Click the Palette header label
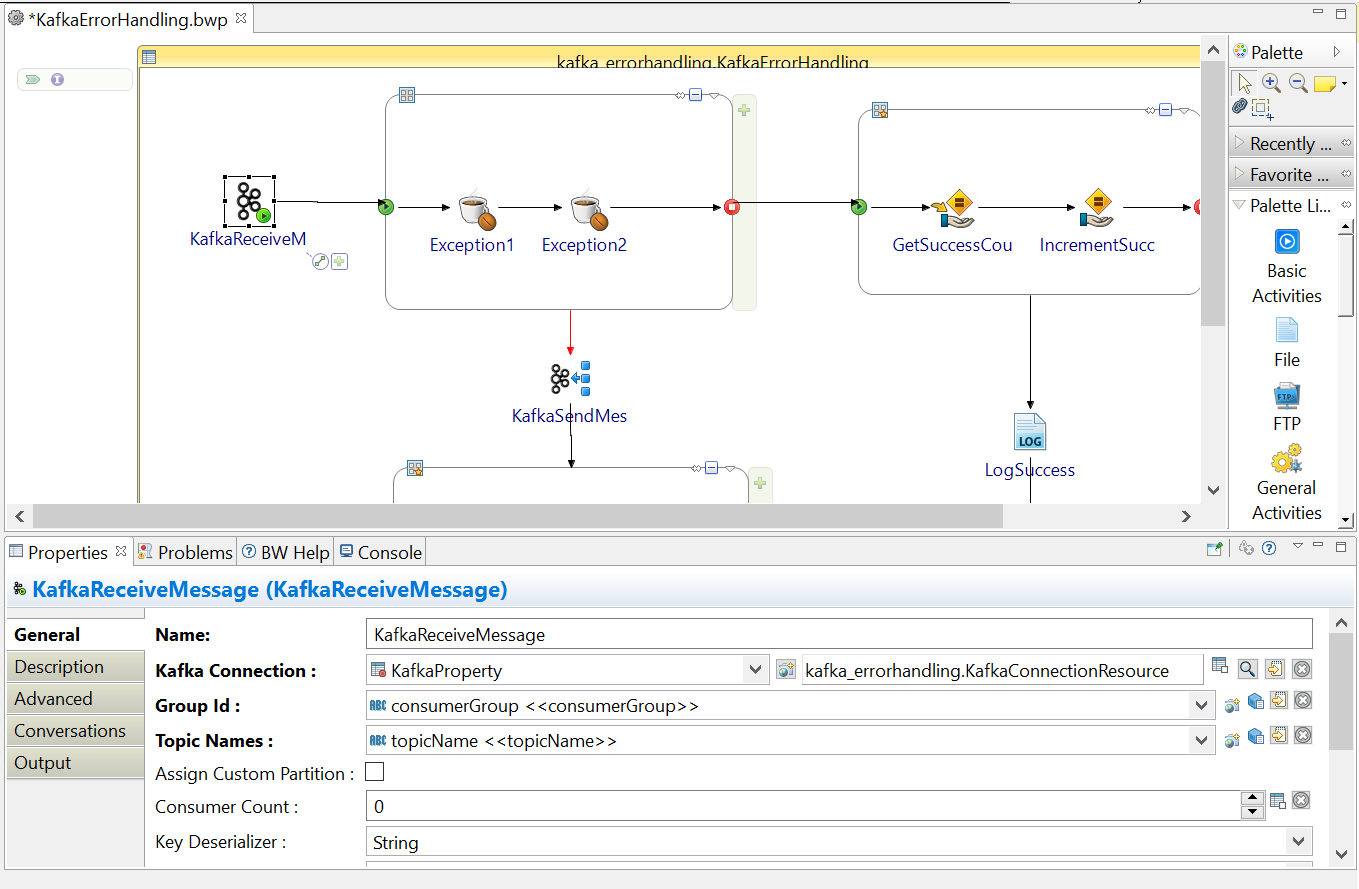 click(x=1277, y=52)
